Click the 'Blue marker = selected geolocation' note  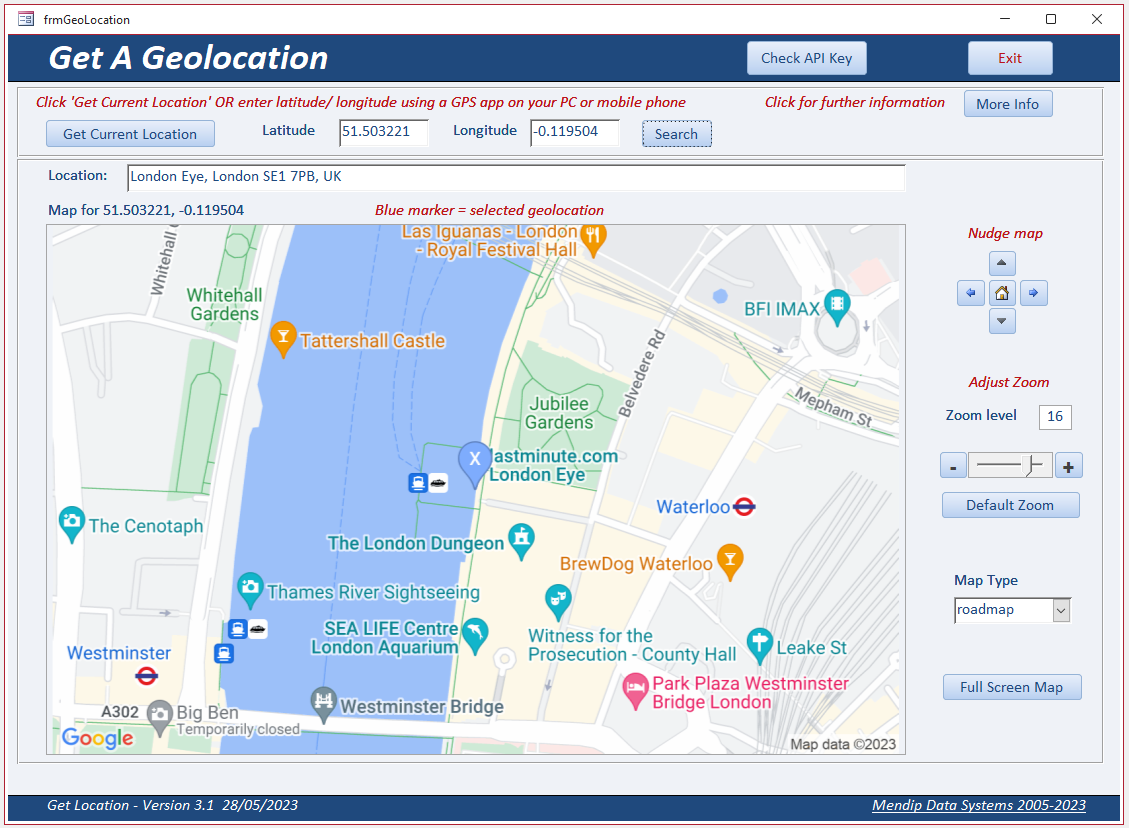point(489,210)
